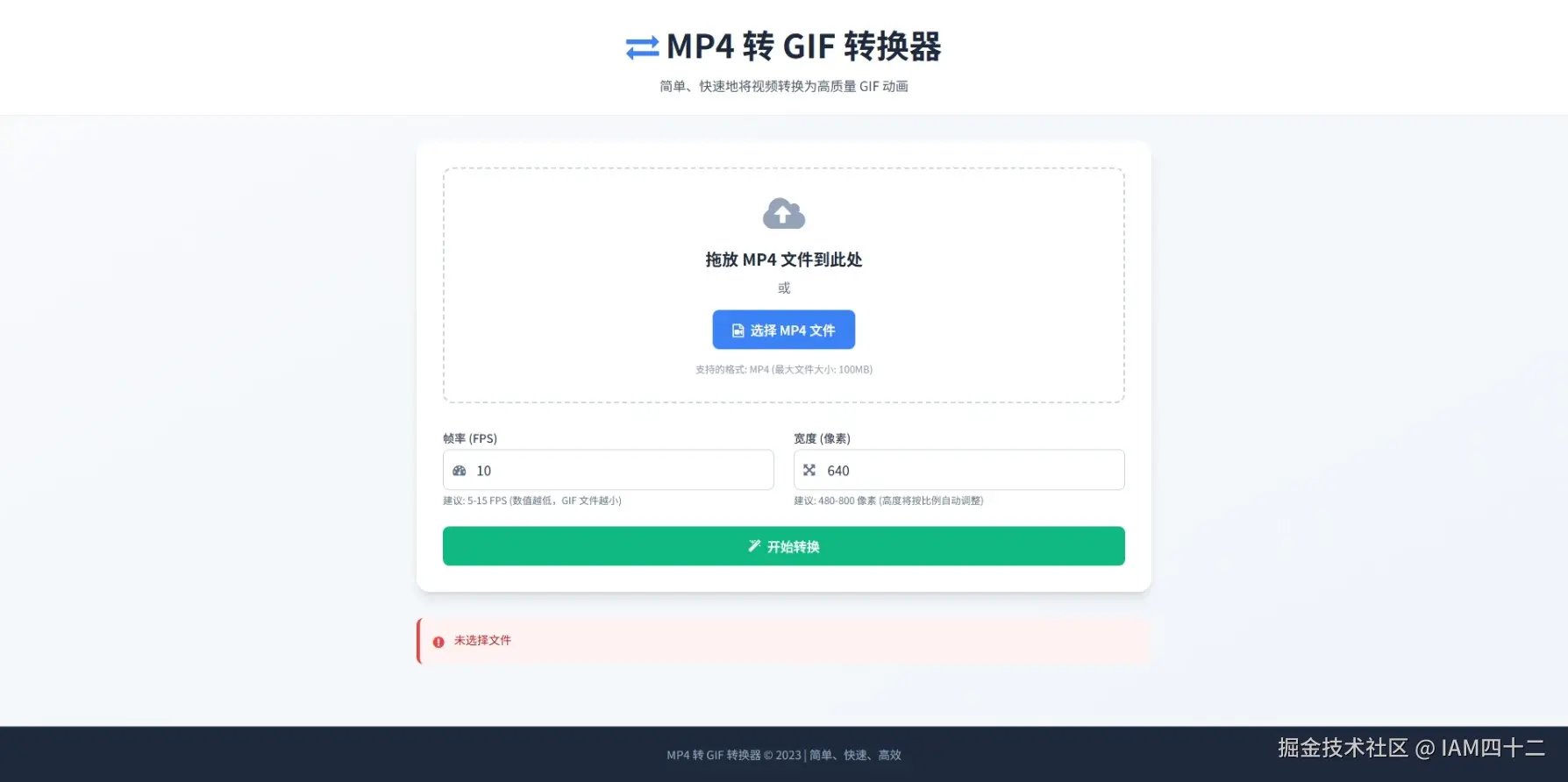Focus the 帧率 (FPS) input field
Viewport: 1568px width, 782px height.
(x=609, y=470)
